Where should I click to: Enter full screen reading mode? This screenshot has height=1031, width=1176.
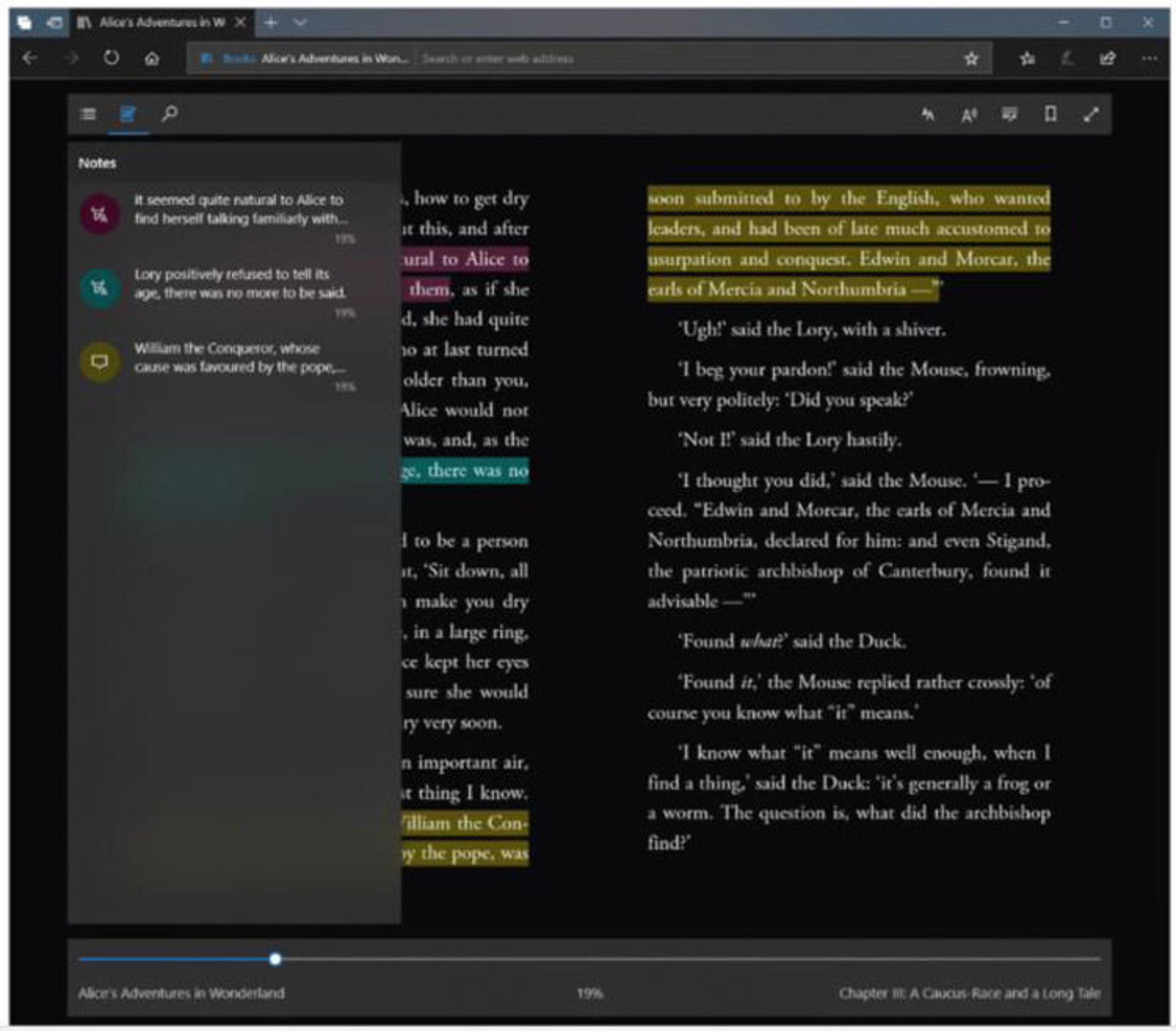[x=1092, y=114]
